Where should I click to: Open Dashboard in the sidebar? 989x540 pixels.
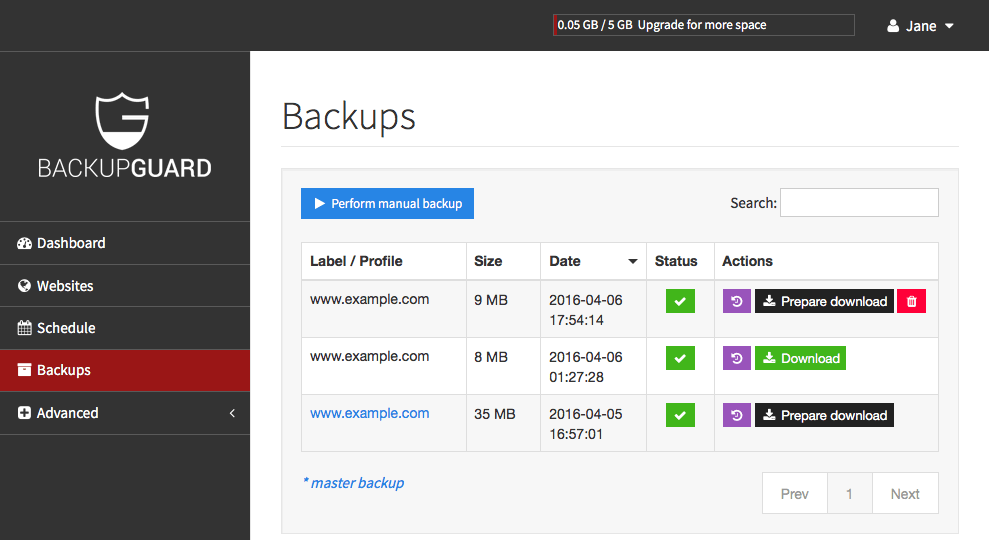point(125,243)
